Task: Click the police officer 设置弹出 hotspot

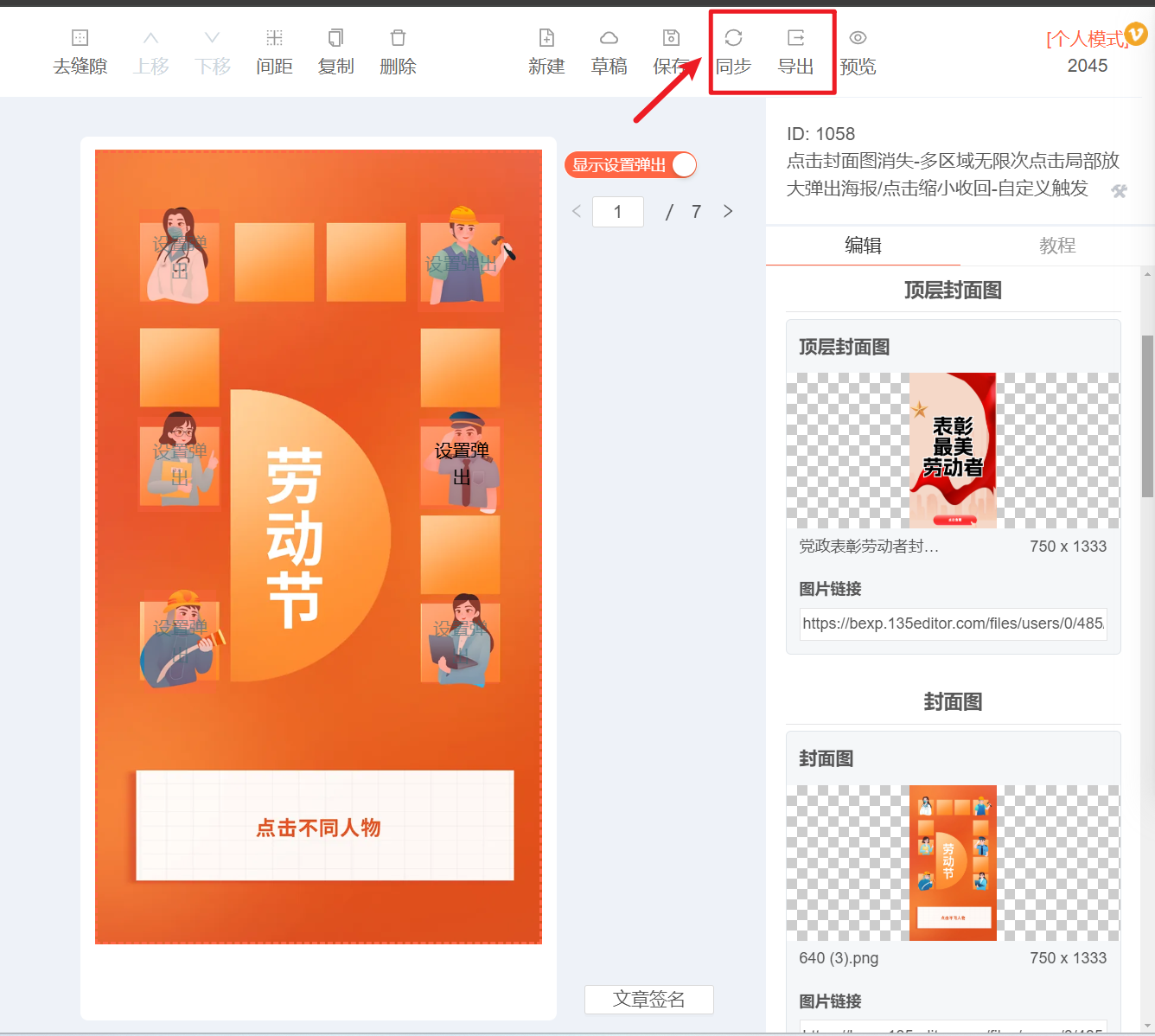Action: (x=462, y=463)
